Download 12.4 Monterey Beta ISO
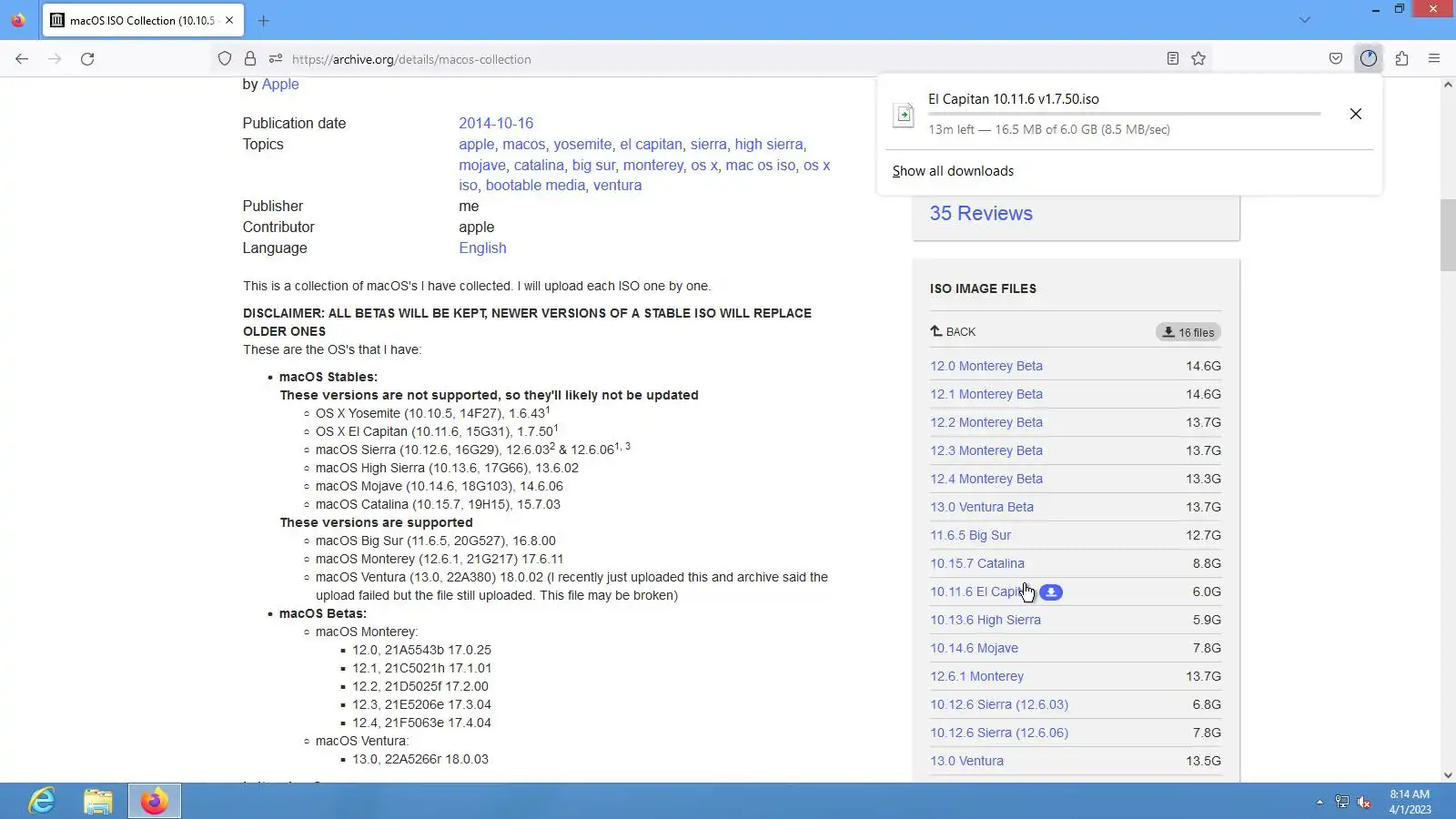Image resolution: width=1456 pixels, height=819 pixels. [x=986, y=479]
